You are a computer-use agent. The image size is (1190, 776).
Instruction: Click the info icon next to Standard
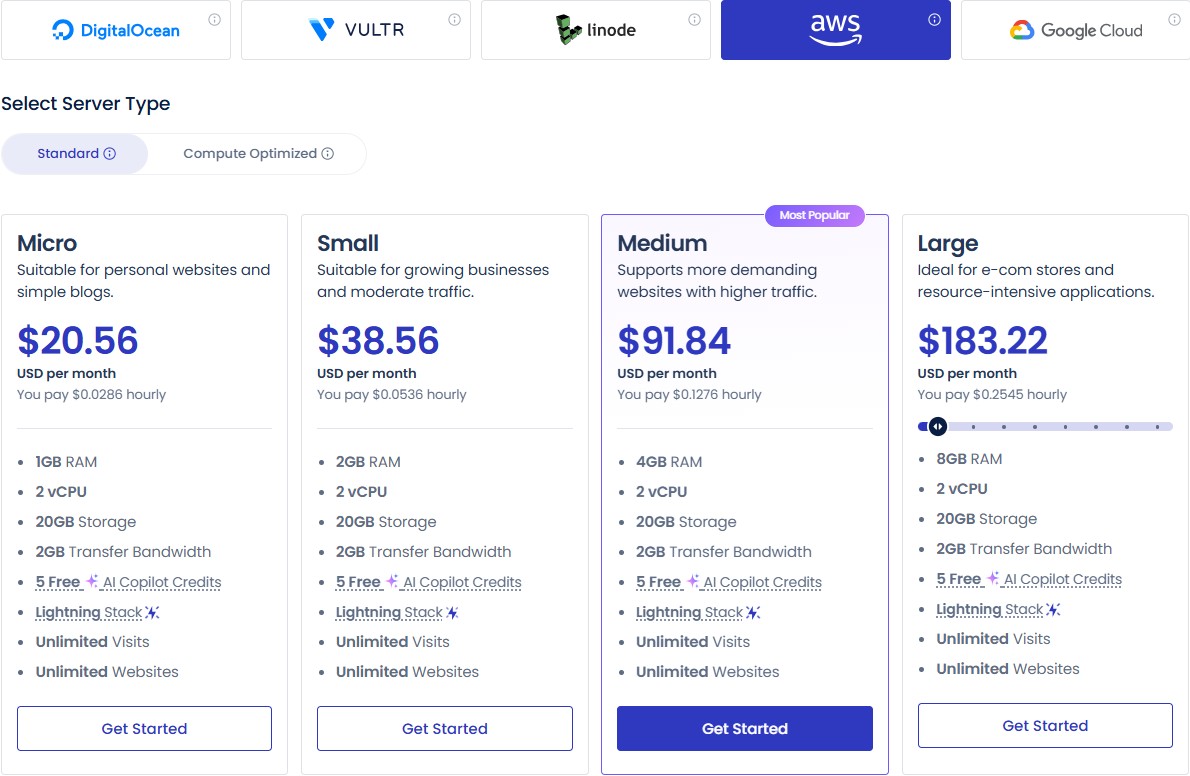click(x=110, y=153)
